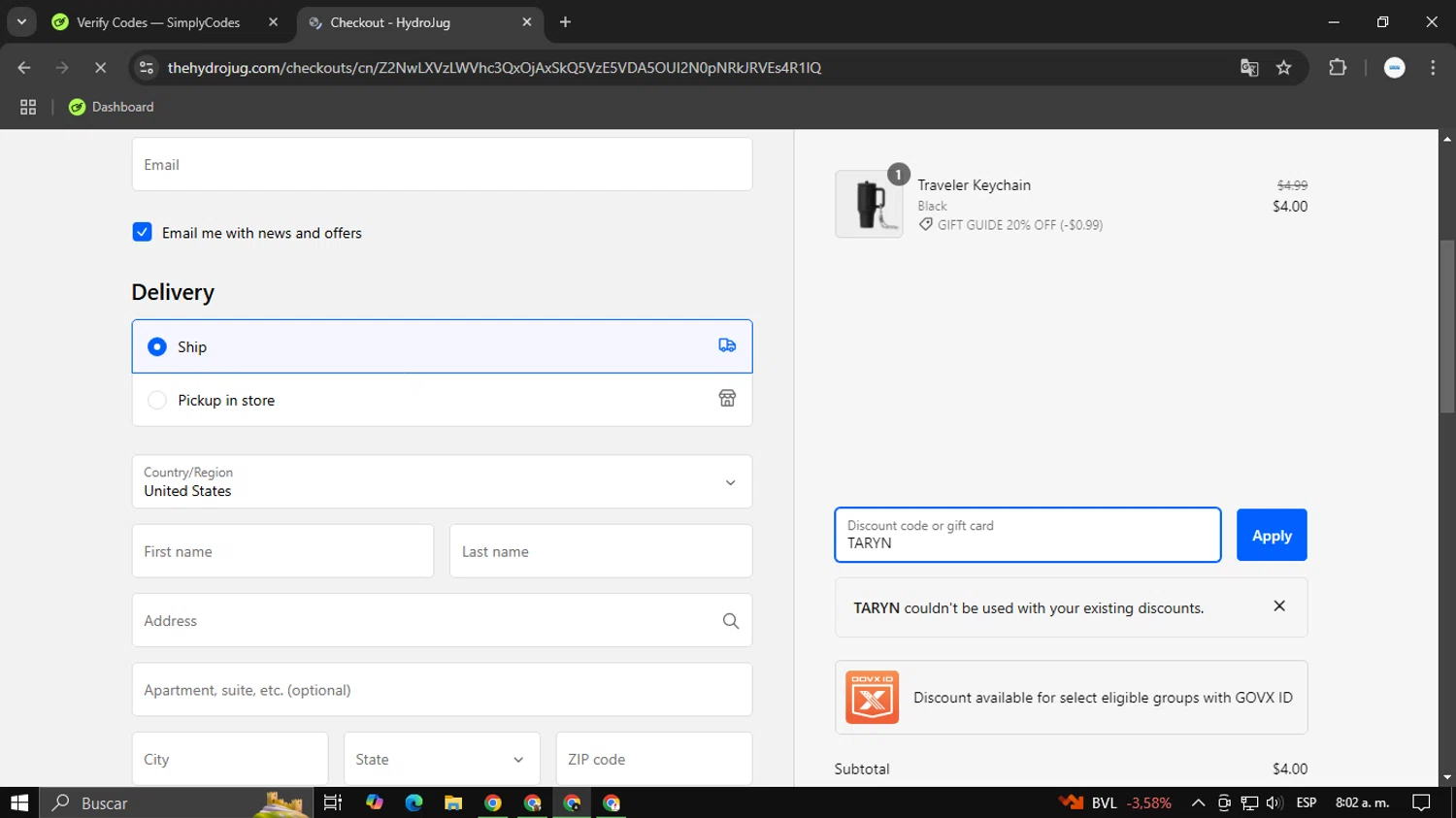
Task: Open the Apps grid in bookmarks bar
Action: tap(28, 107)
